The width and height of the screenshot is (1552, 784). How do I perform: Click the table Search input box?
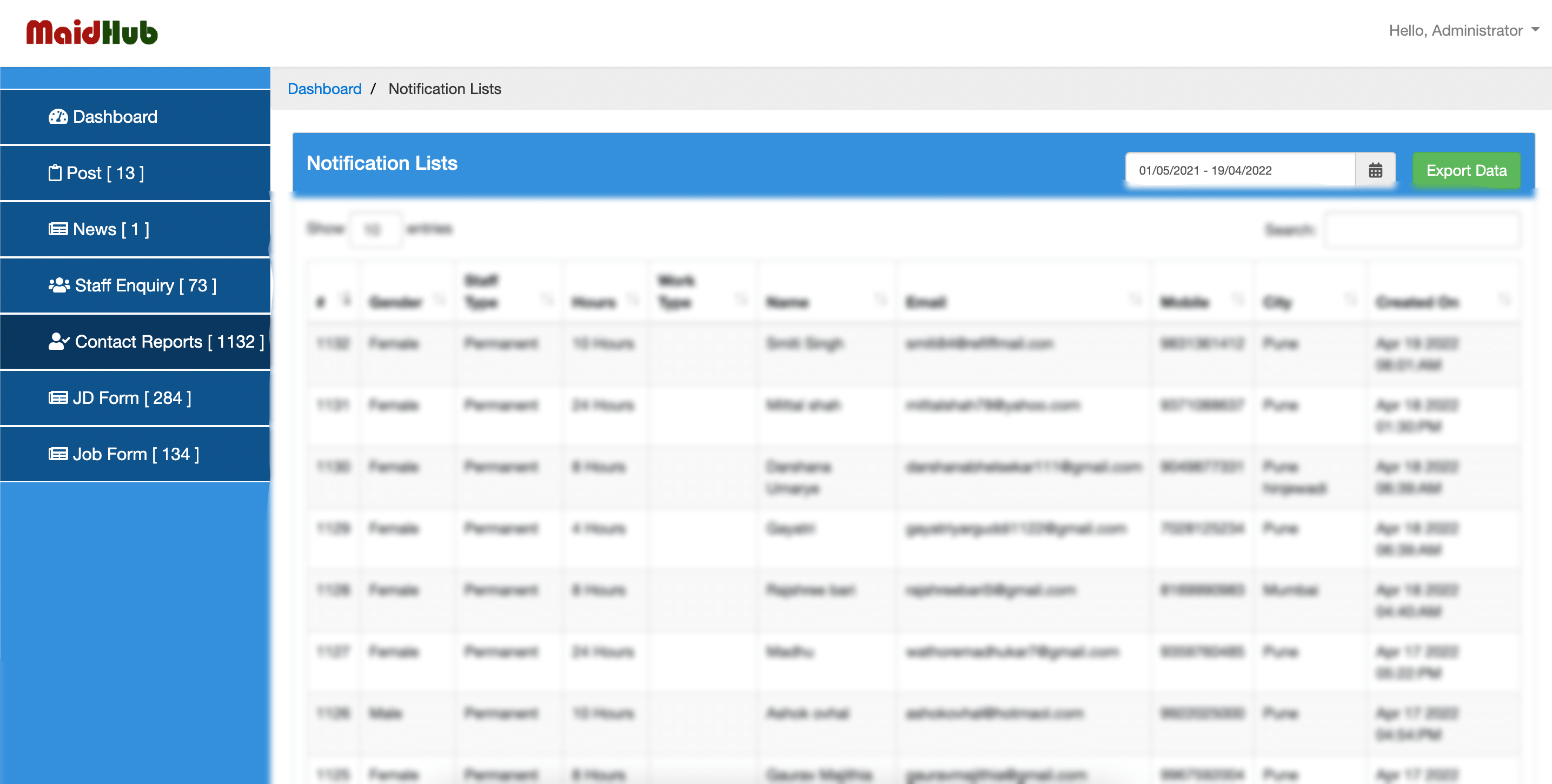(1421, 230)
